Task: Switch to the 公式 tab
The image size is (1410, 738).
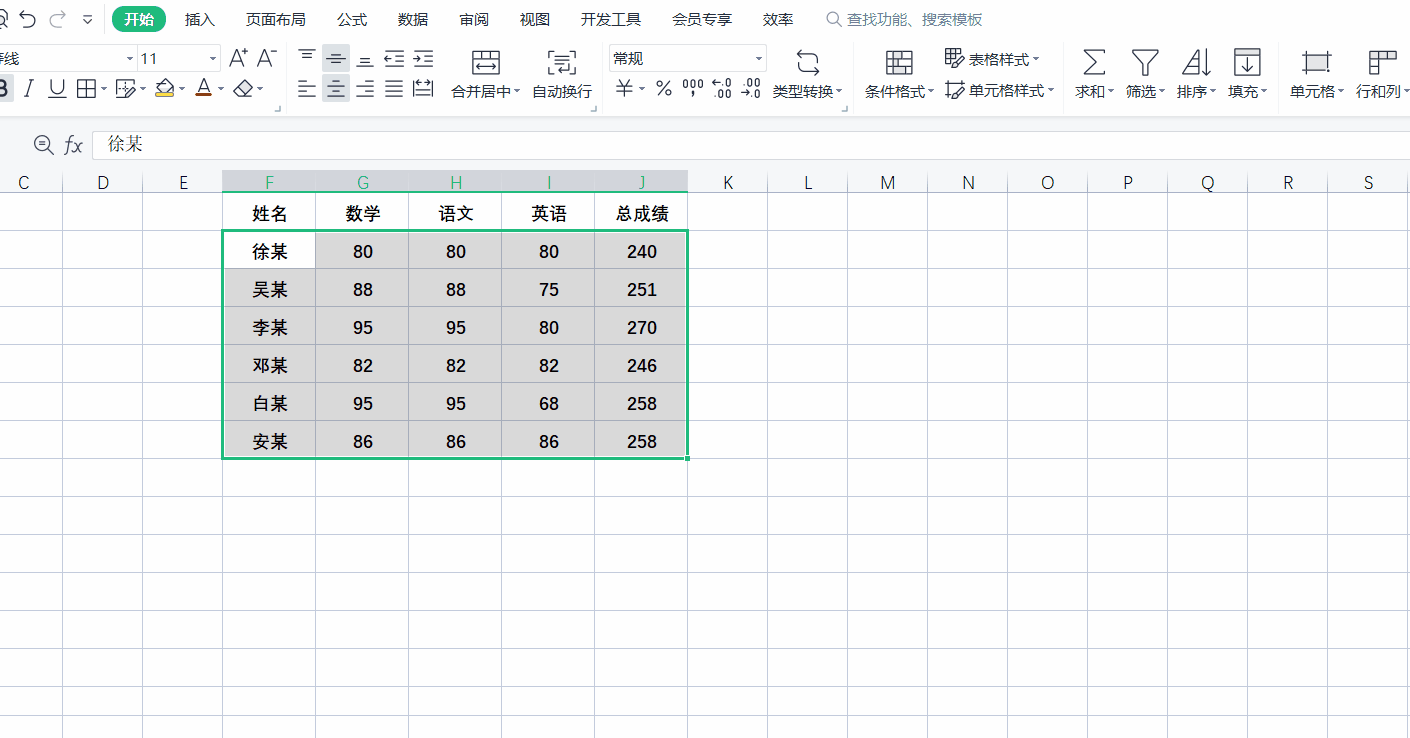Action: click(x=352, y=19)
